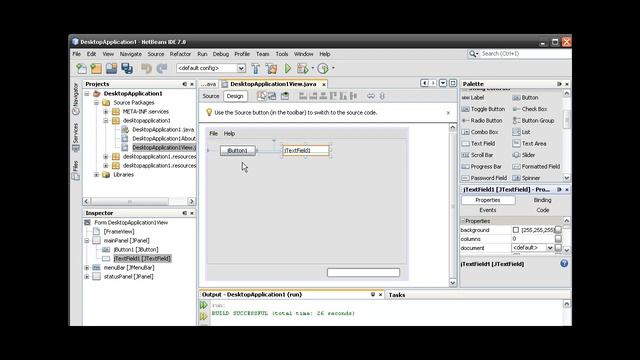Image resolution: width=640 pixels, height=360 pixels.
Task: Click the Open Project toolbar icon
Action: point(111,68)
